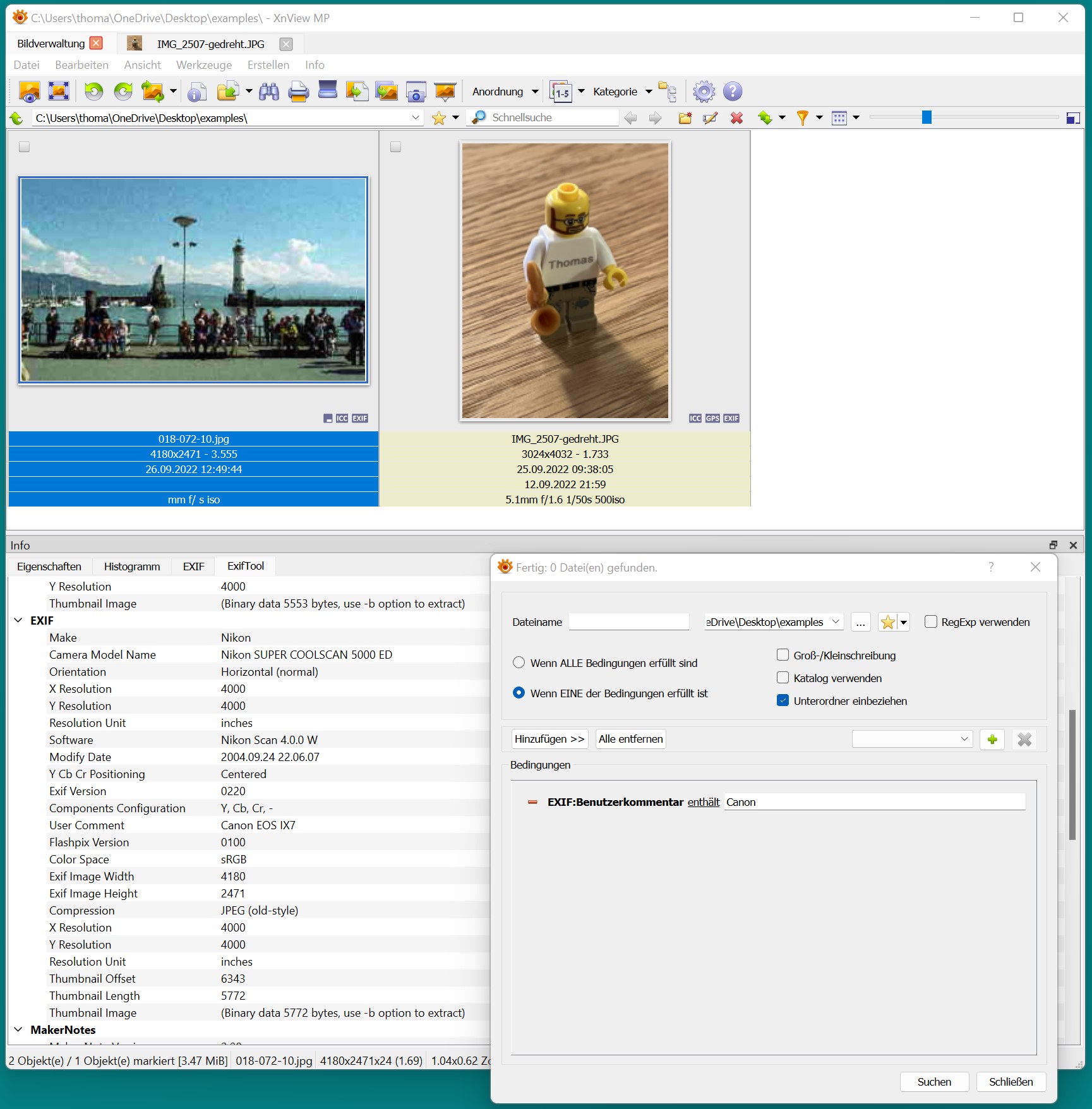
Task: Click the Suchen button
Action: pyautogui.click(x=933, y=1082)
